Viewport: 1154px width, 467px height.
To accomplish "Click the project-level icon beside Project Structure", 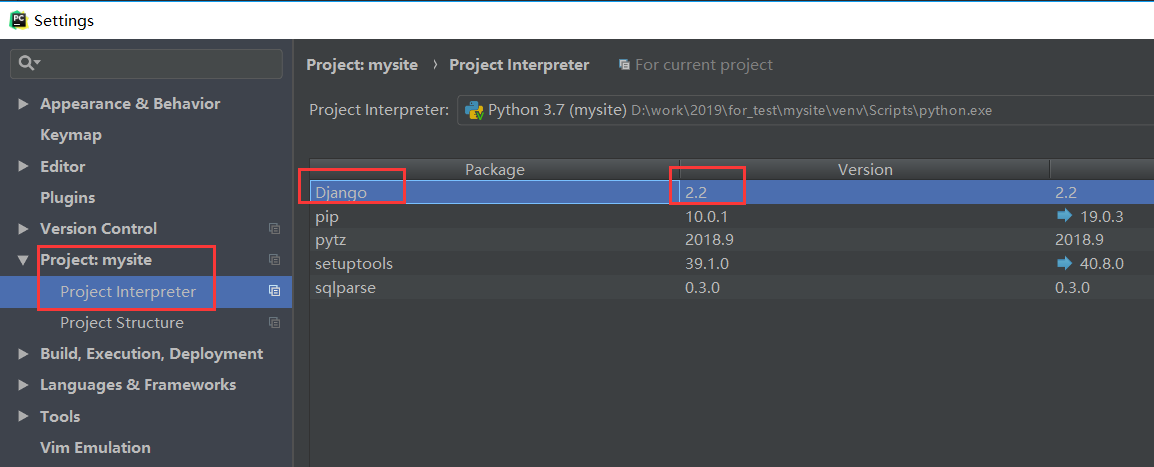I will click(274, 323).
